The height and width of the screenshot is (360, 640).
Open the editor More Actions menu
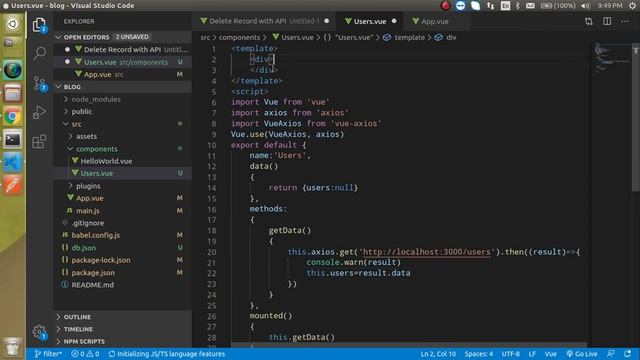(625, 21)
